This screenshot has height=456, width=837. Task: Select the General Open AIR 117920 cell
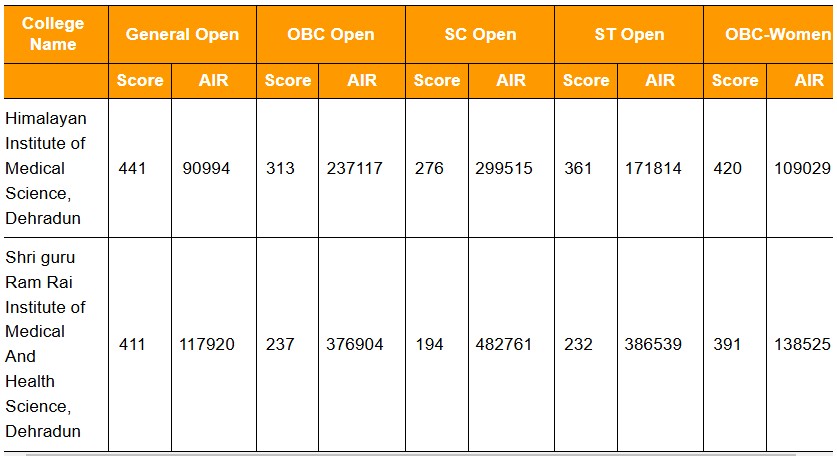click(207, 344)
